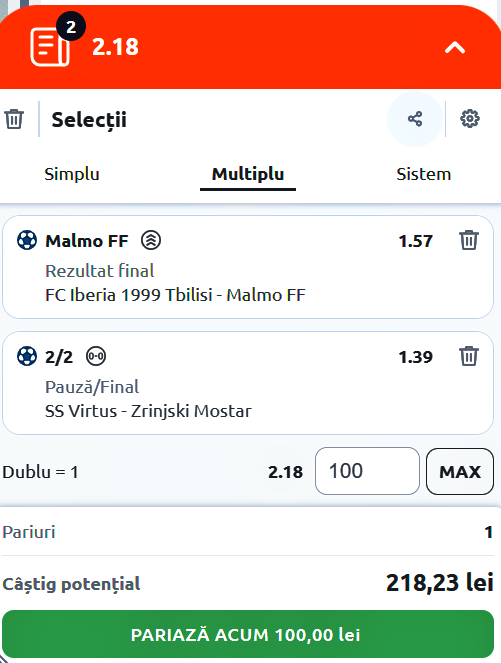Remove the Malmo FF selection
This screenshot has width=501, height=663.
coord(469,240)
